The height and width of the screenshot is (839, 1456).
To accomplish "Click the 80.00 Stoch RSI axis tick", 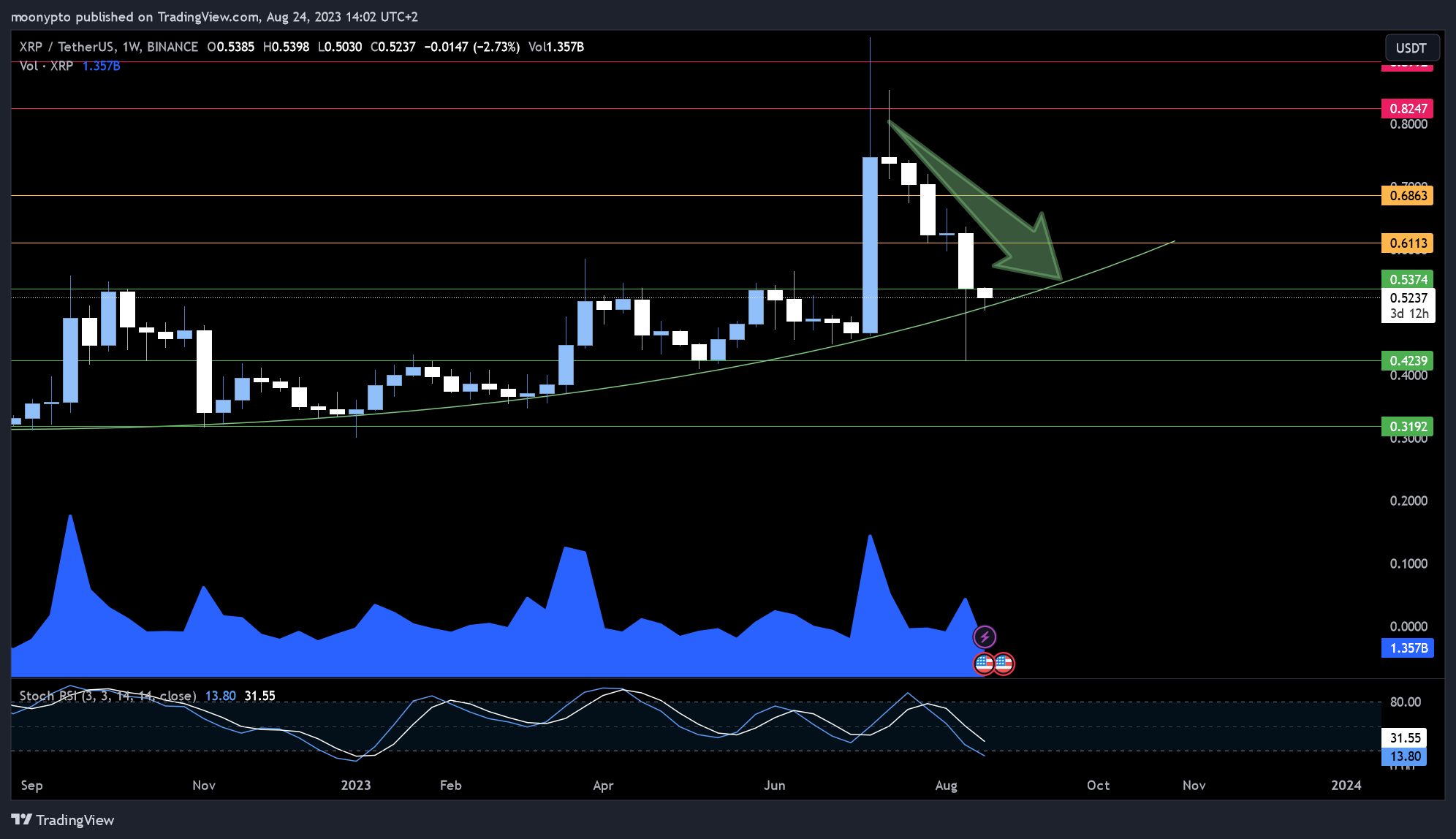I will (1405, 702).
